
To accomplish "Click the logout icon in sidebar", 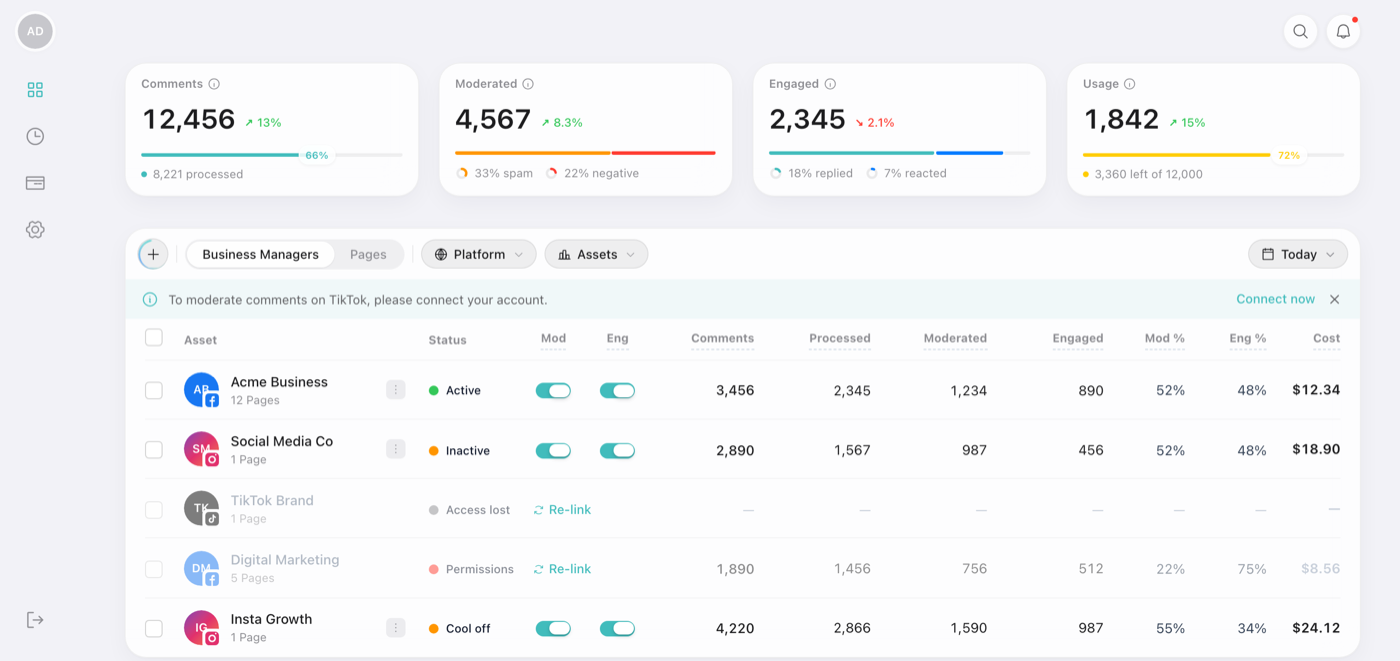I will (35, 620).
